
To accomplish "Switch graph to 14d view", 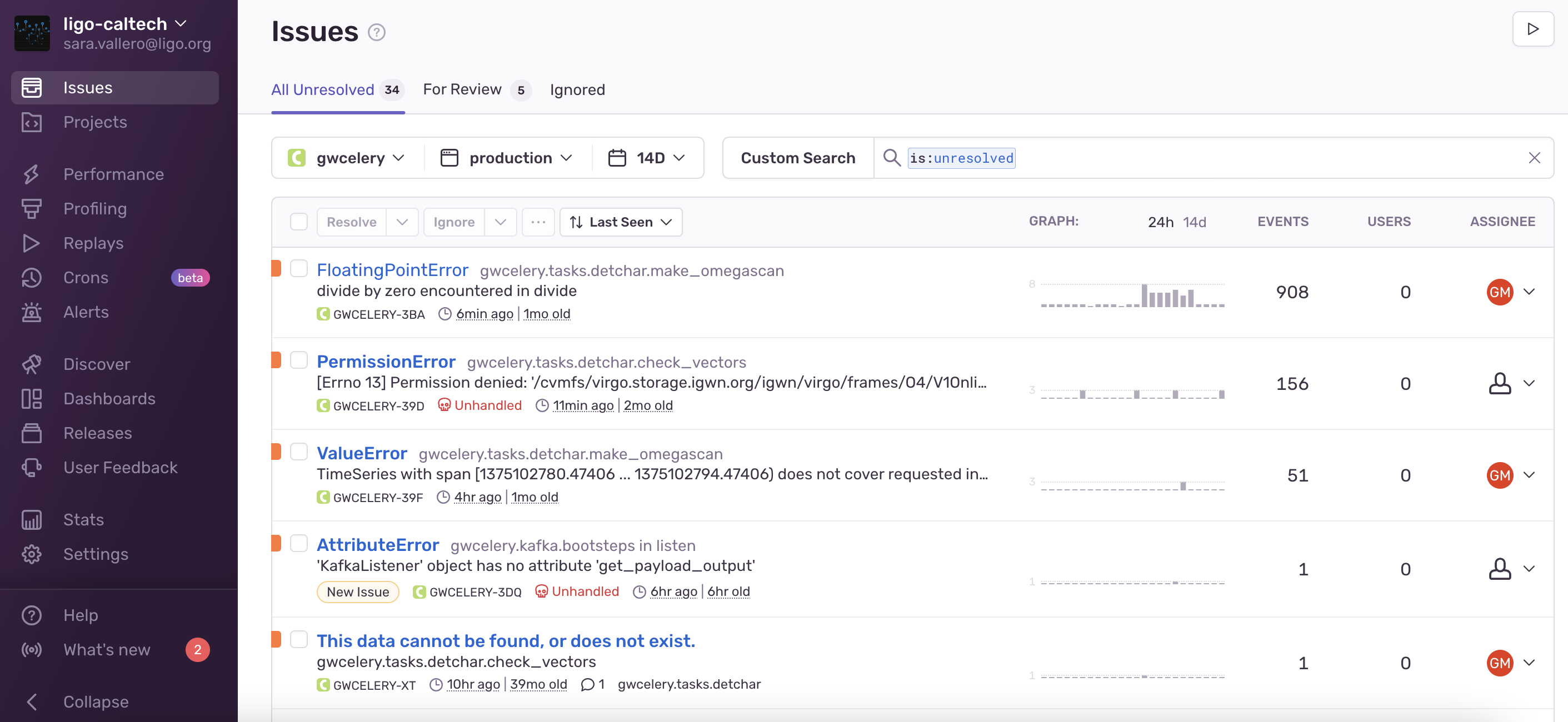I will point(1194,222).
